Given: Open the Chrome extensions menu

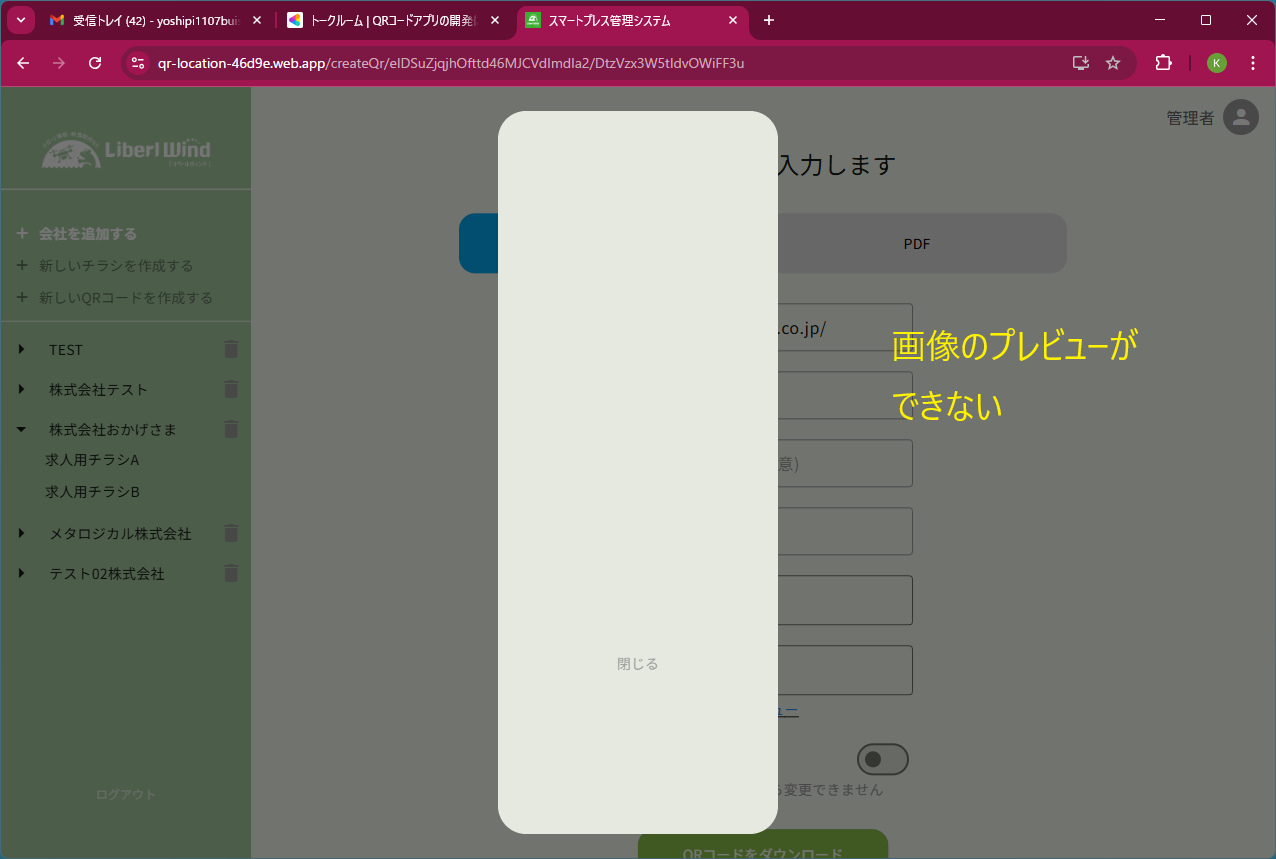Looking at the screenshot, I should click(x=1163, y=63).
